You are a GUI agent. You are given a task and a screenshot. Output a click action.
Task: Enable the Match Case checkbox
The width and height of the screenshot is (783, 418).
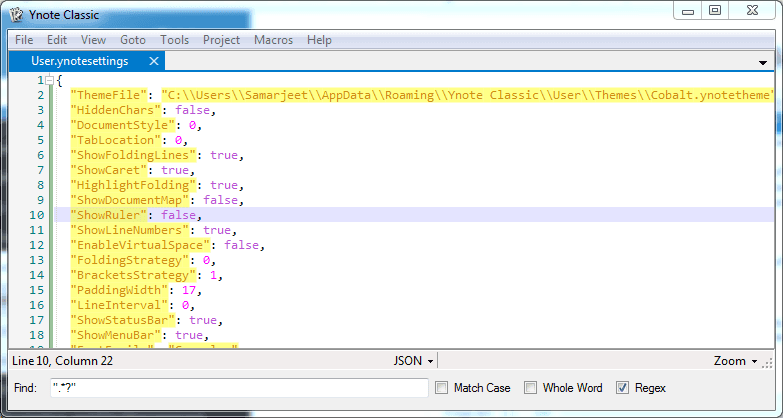(x=441, y=388)
